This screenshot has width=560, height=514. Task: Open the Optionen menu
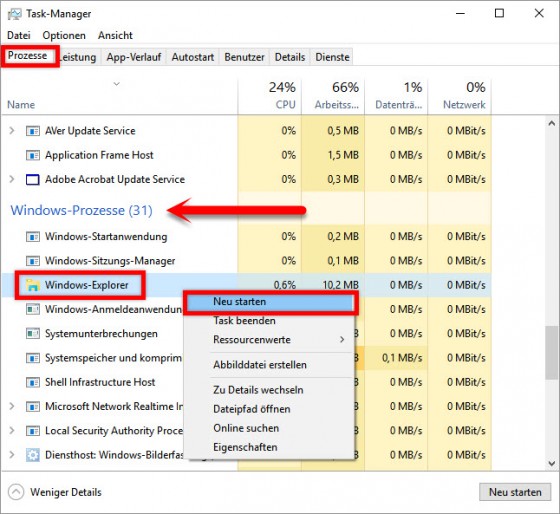coord(64,35)
